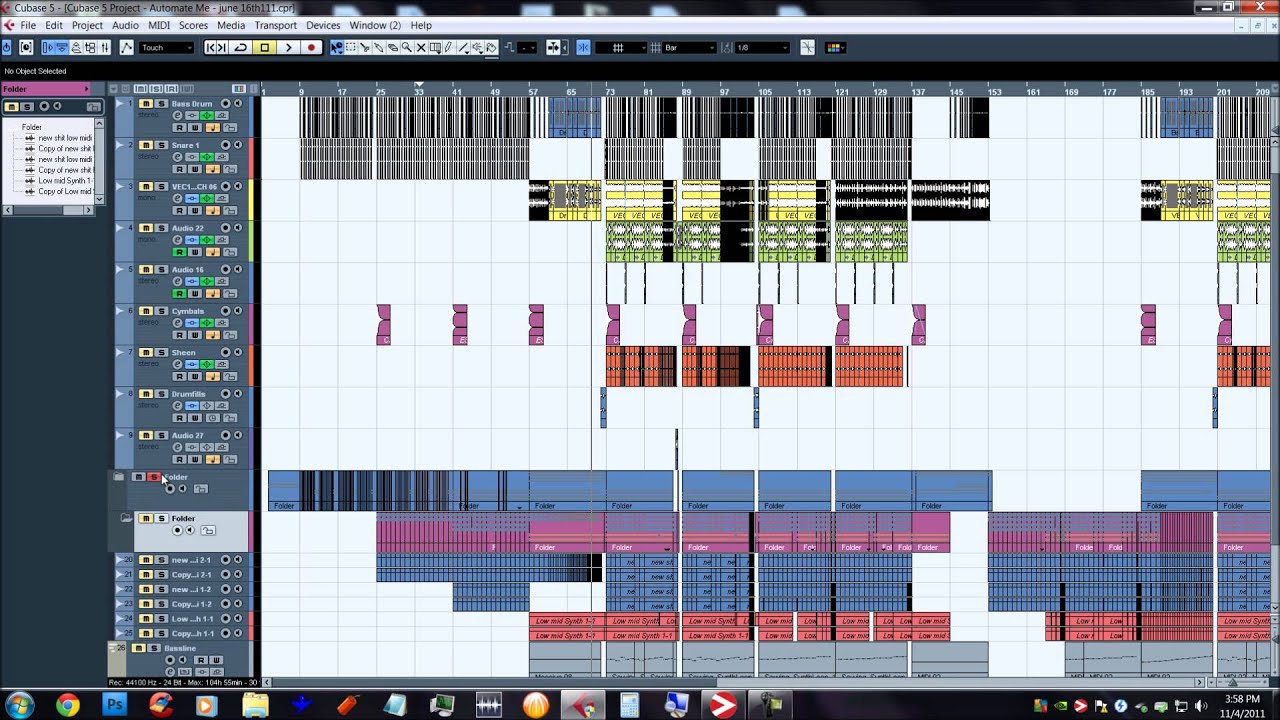Select the Drumfills track name
Image resolution: width=1280 pixels, height=720 pixels.
(x=188, y=394)
